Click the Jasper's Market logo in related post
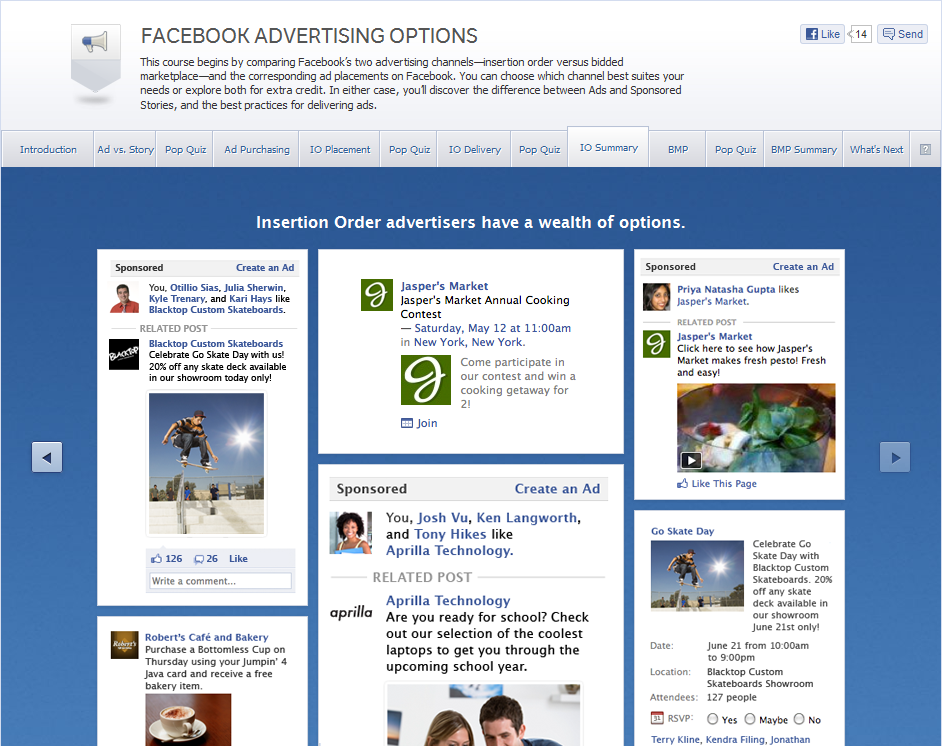 coord(656,344)
